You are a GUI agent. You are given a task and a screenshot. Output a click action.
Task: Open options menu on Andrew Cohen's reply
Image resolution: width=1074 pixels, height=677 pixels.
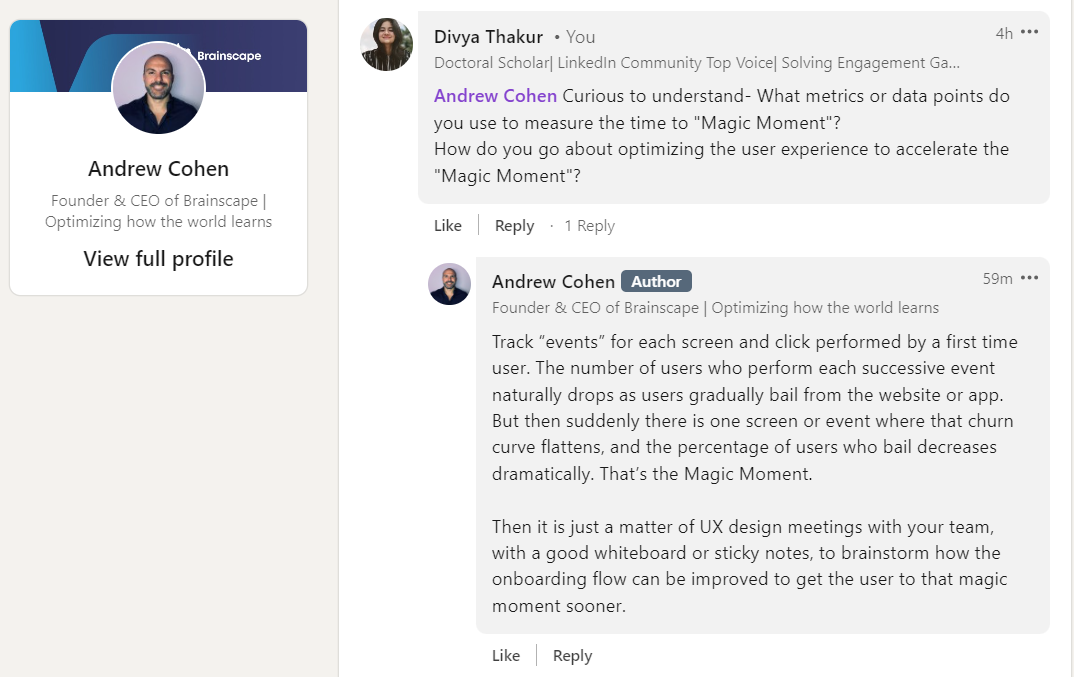pos(1029,278)
